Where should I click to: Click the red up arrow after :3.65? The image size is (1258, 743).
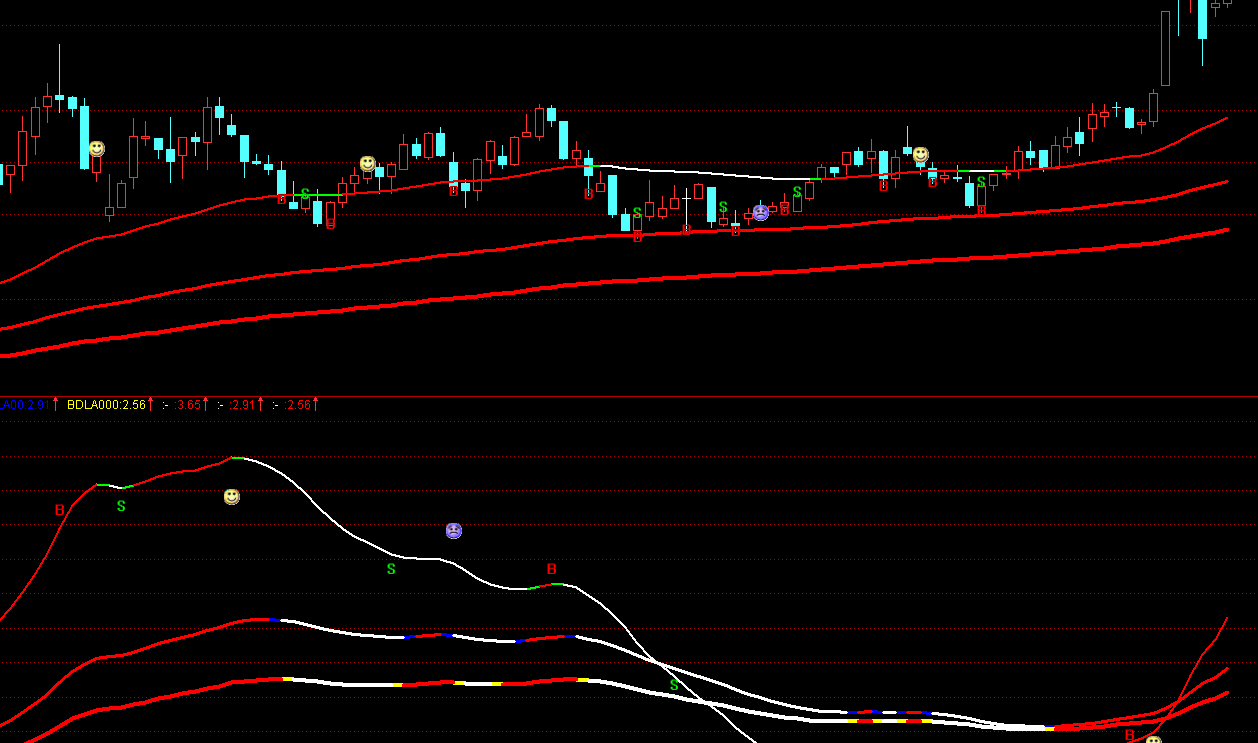(x=206, y=404)
